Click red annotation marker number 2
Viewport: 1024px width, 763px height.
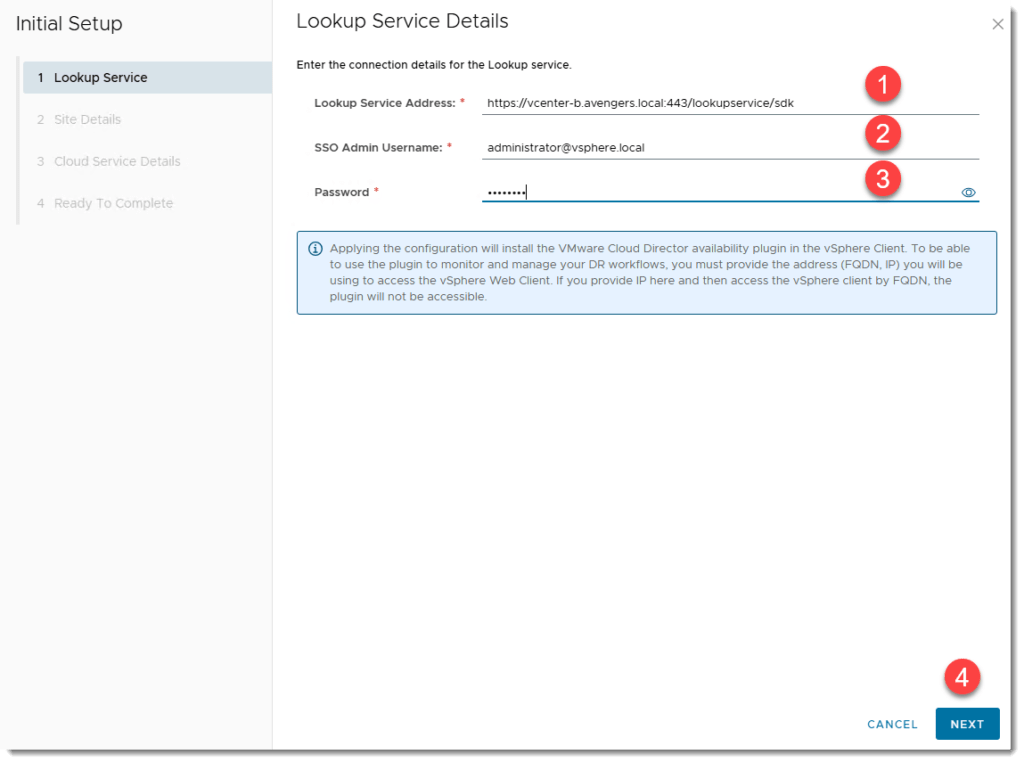(x=882, y=133)
